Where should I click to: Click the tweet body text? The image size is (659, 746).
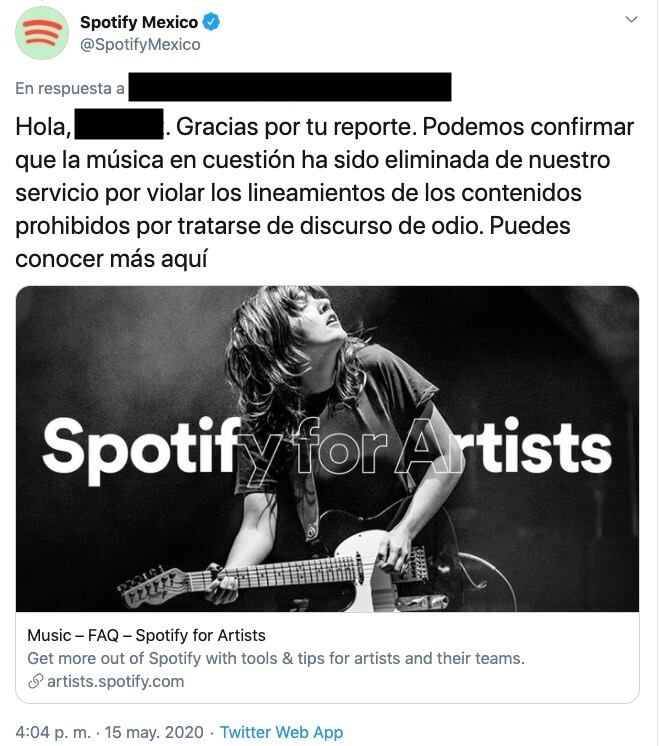(x=325, y=193)
